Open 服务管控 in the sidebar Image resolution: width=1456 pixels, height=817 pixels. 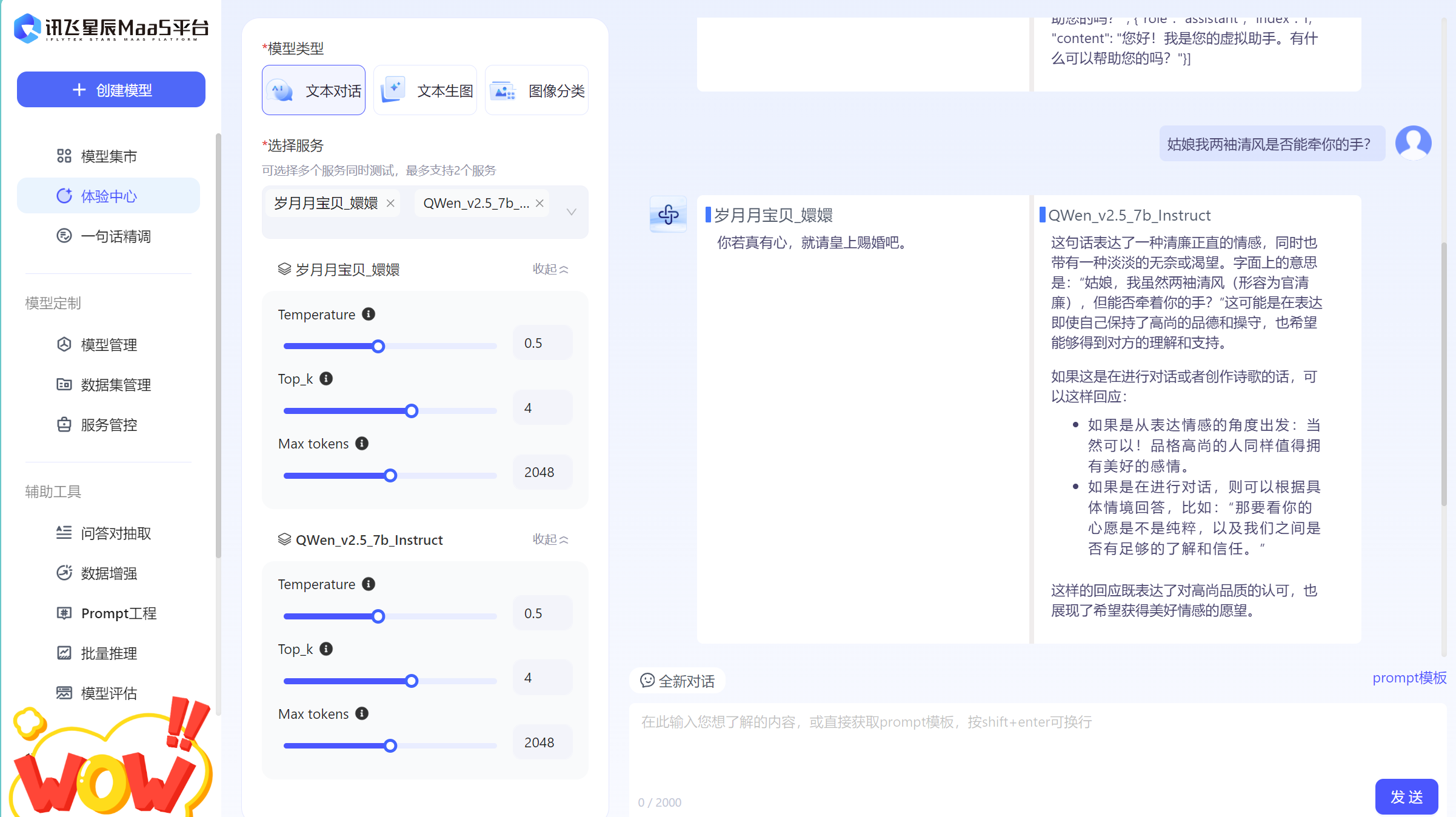point(109,424)
